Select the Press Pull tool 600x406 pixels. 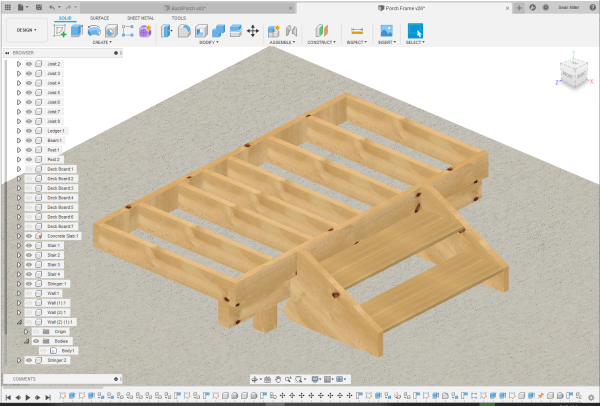[167, 31]
